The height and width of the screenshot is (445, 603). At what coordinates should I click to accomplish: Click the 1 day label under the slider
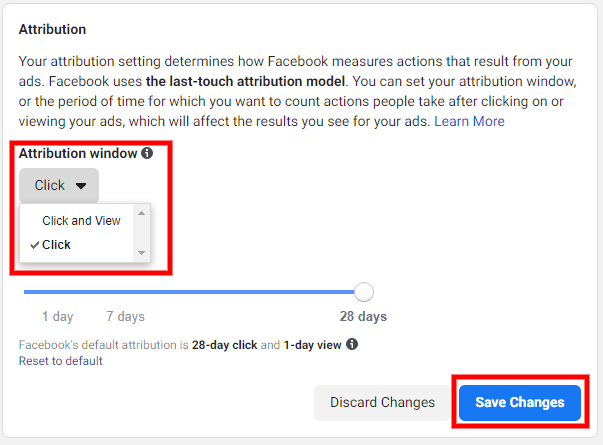pos(57,317)
